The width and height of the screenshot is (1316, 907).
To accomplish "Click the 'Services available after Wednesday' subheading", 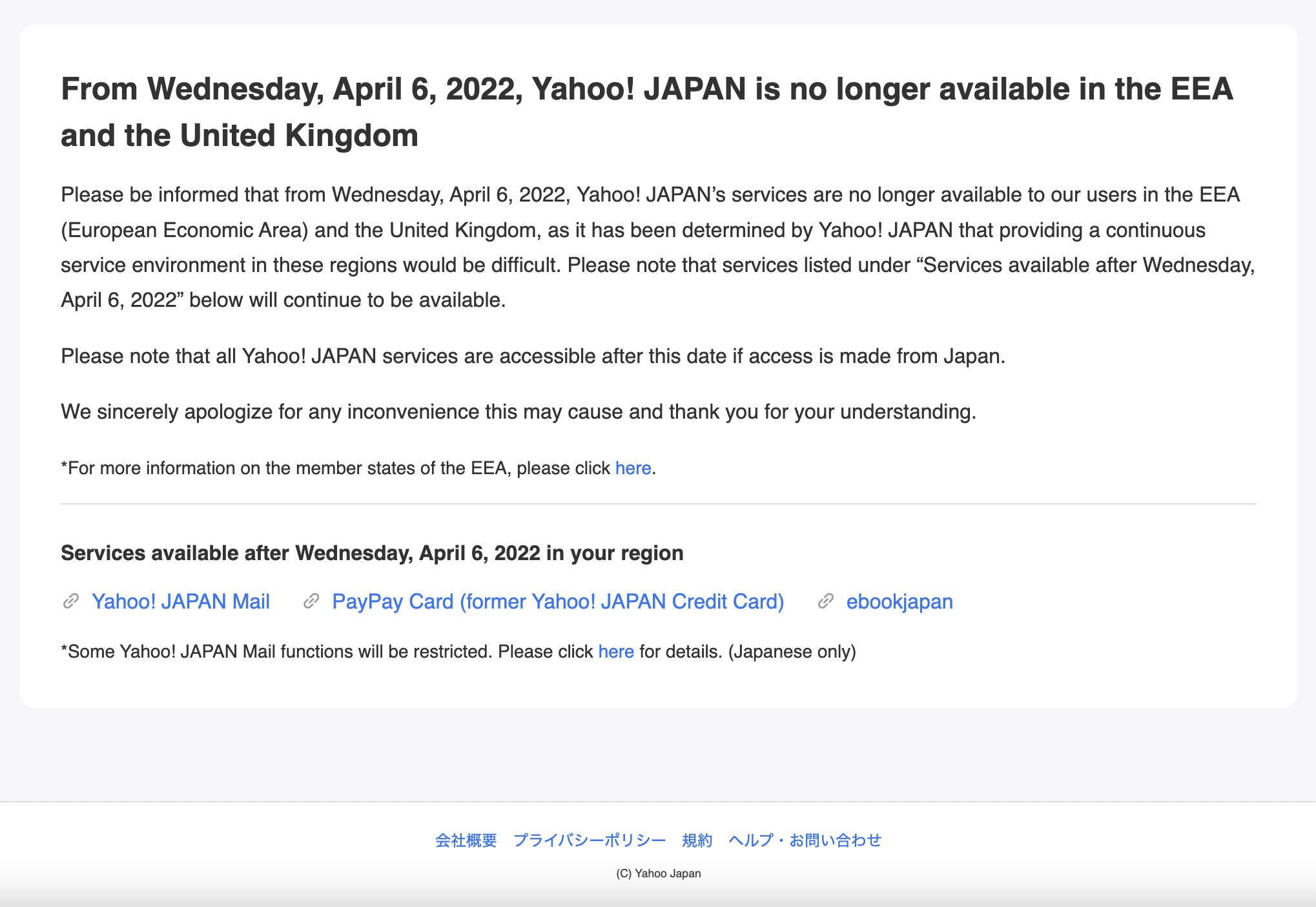I will point(372,553).
